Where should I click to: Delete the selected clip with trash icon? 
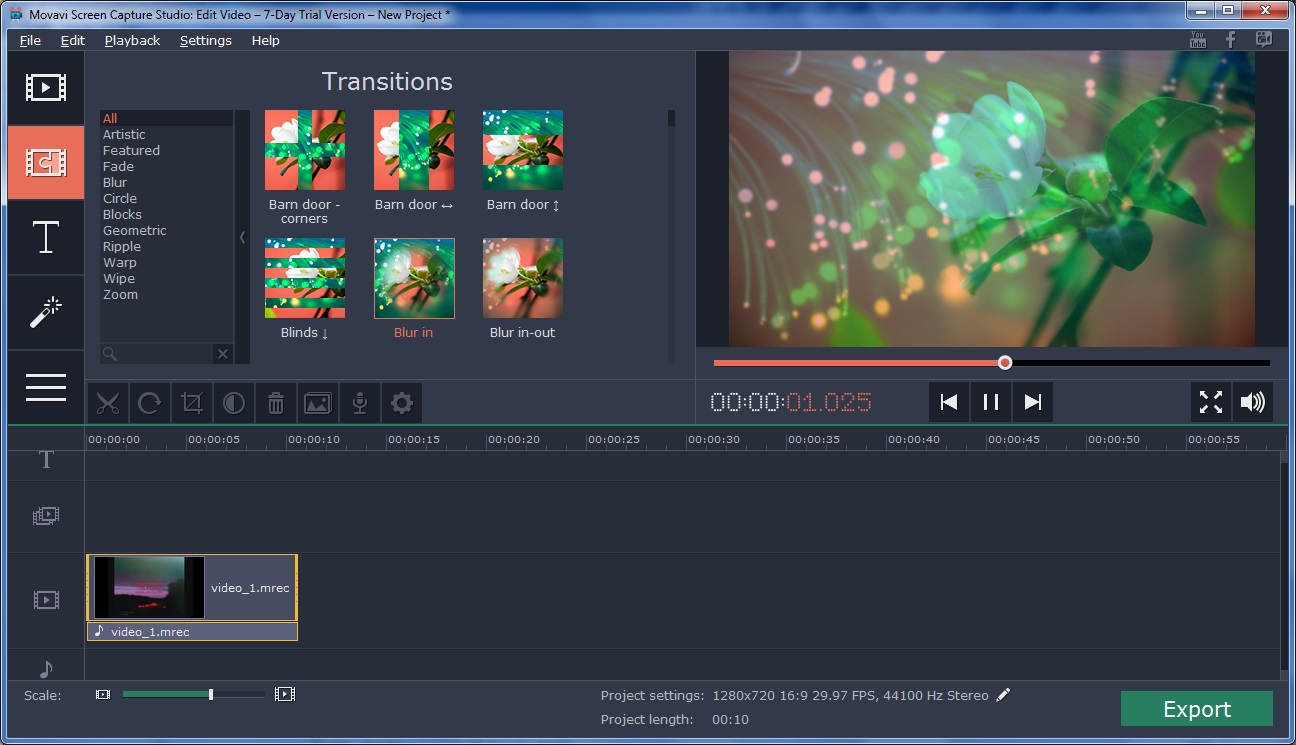pos(276,403)
